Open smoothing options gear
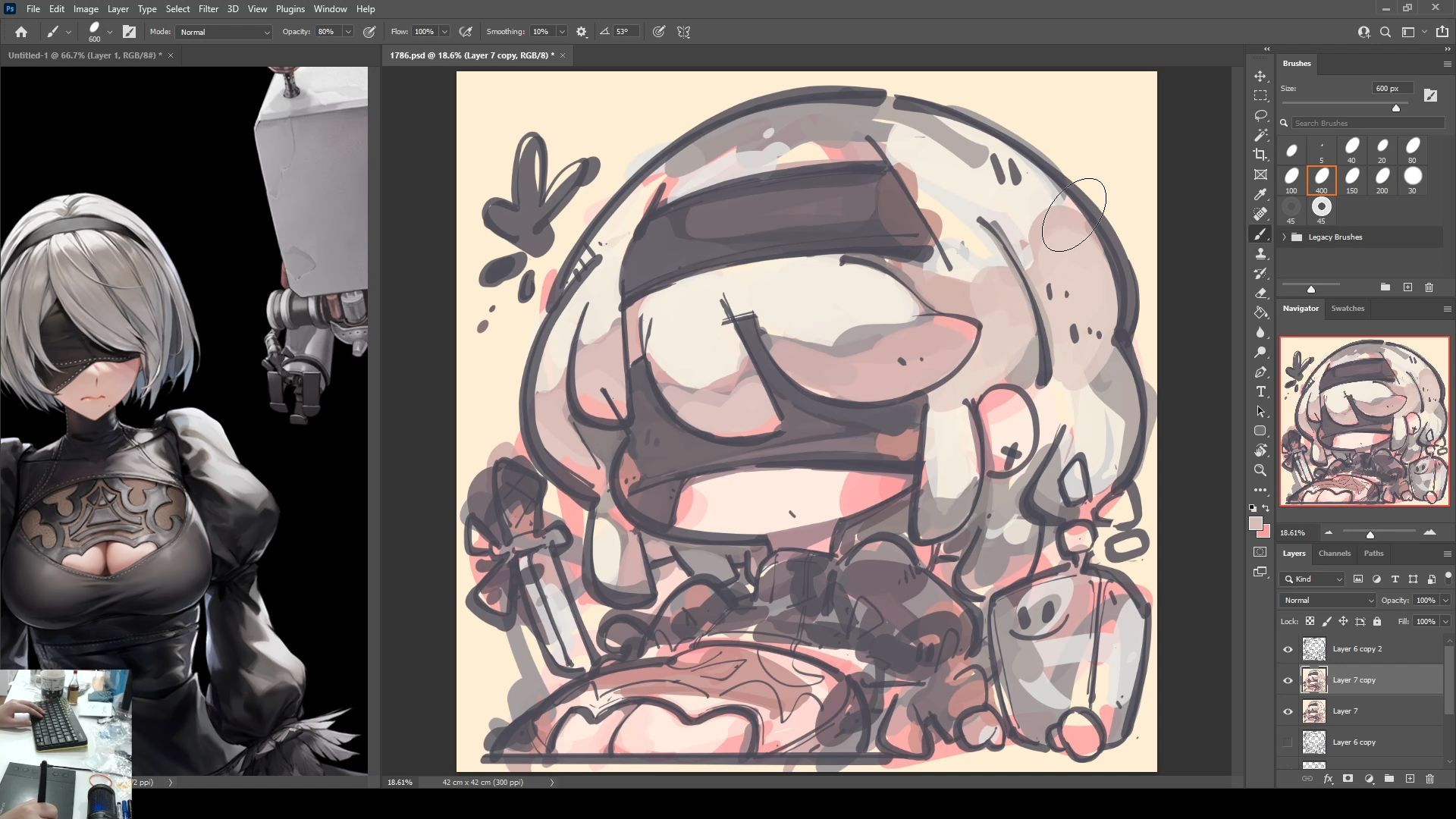 [x=582, y=32]
